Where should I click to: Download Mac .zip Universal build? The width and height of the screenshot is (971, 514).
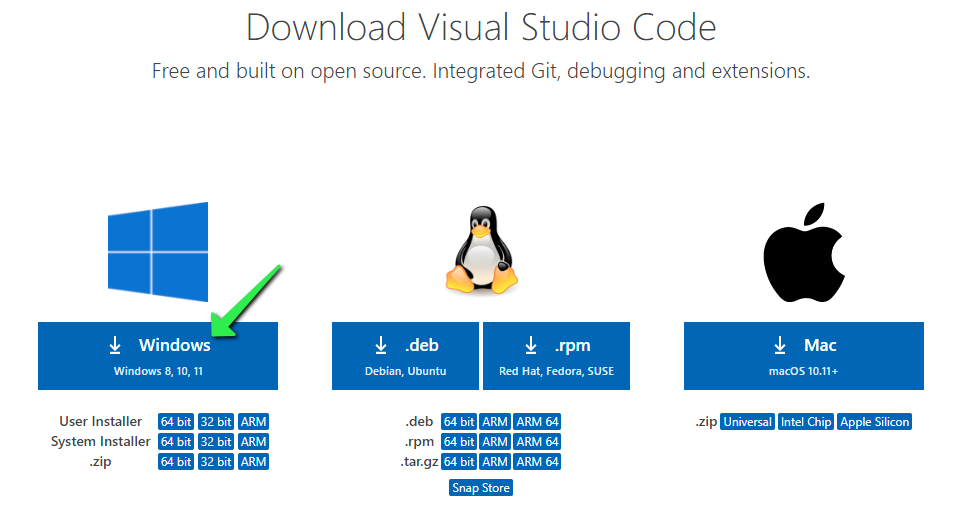[747, 422]
